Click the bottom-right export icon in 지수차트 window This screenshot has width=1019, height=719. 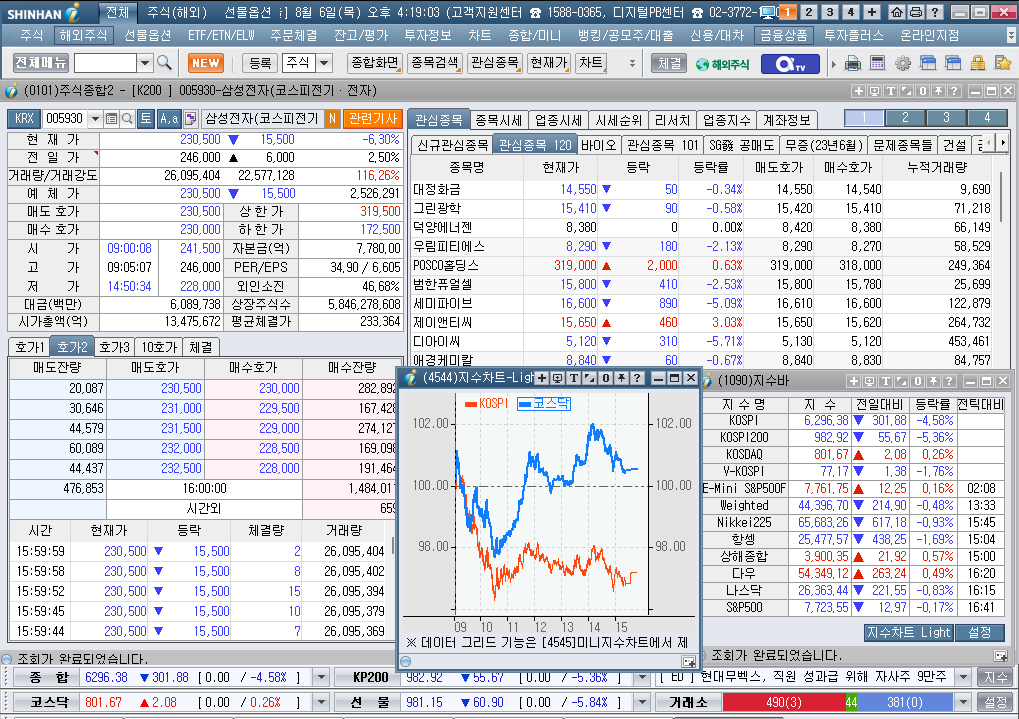pyautogui.click(x=688, y=662)
